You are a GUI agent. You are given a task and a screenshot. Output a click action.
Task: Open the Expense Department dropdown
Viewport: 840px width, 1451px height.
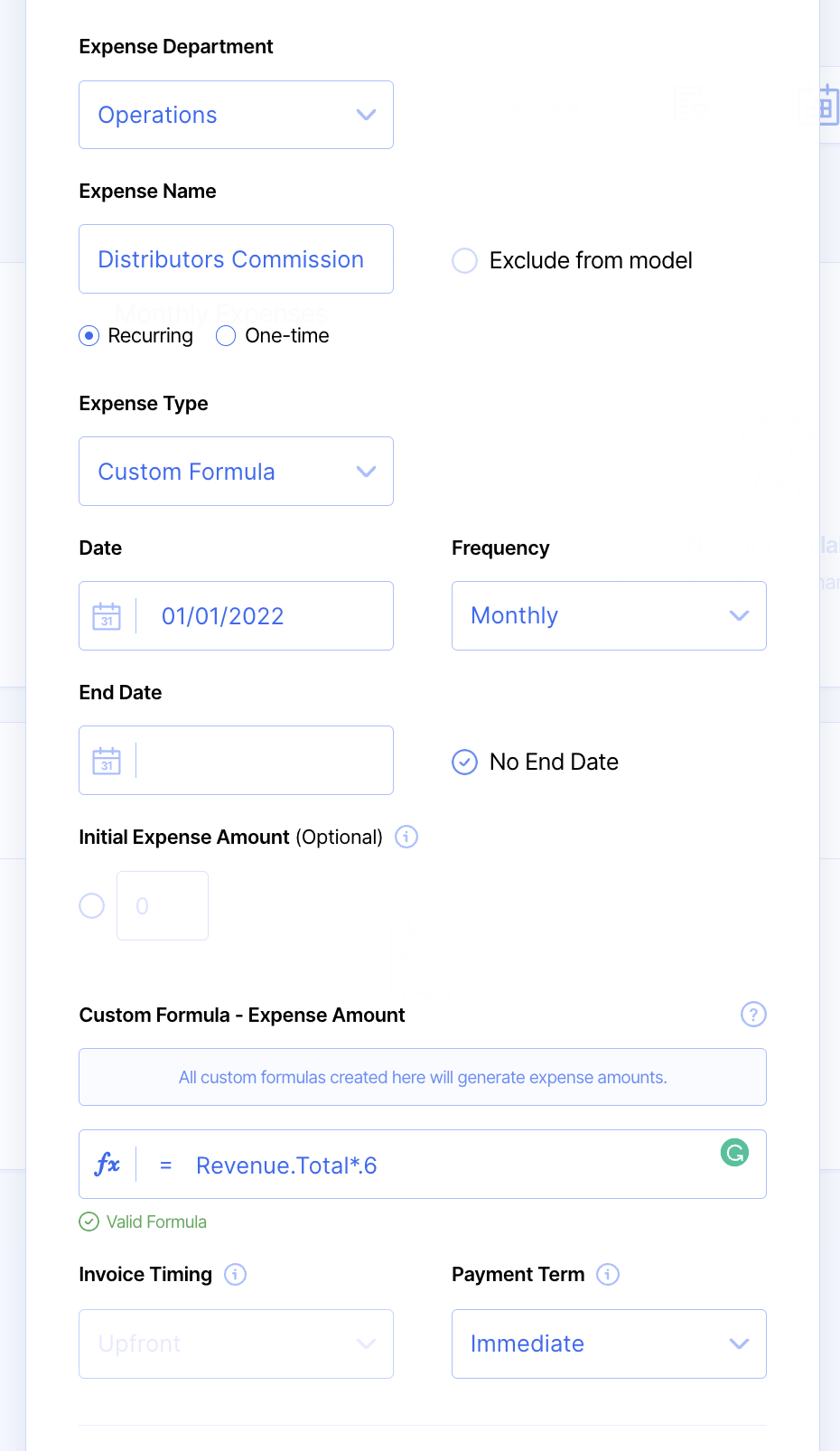coord(236,115)
